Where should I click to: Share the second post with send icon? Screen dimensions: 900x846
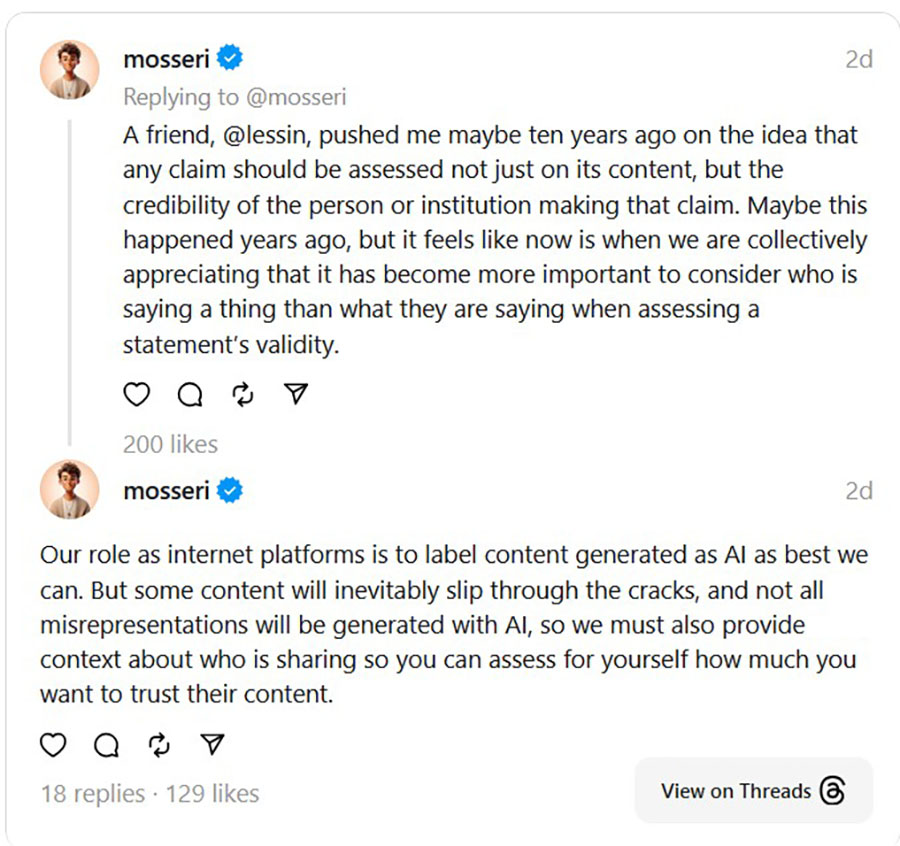pos(212,744)
